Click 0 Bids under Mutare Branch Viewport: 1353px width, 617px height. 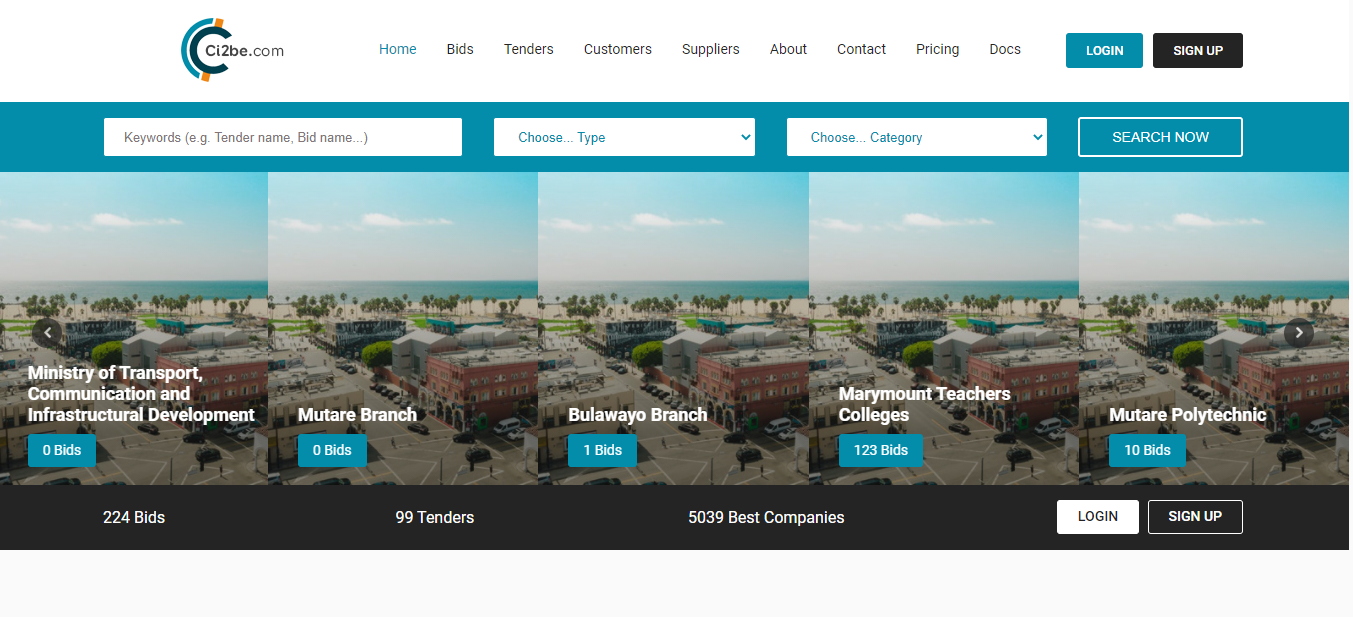[x=332, y=450]
